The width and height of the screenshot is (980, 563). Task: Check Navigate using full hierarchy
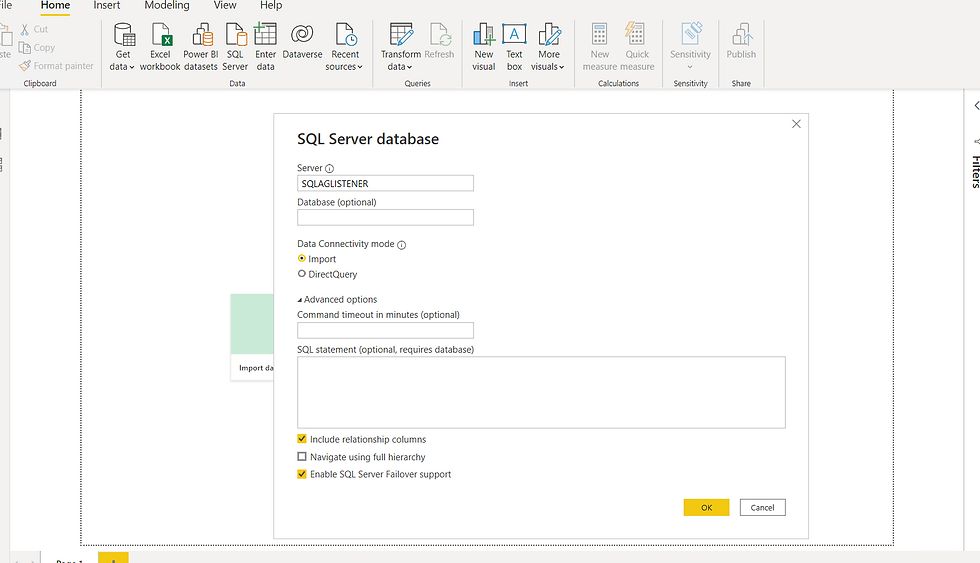point(302,457)
